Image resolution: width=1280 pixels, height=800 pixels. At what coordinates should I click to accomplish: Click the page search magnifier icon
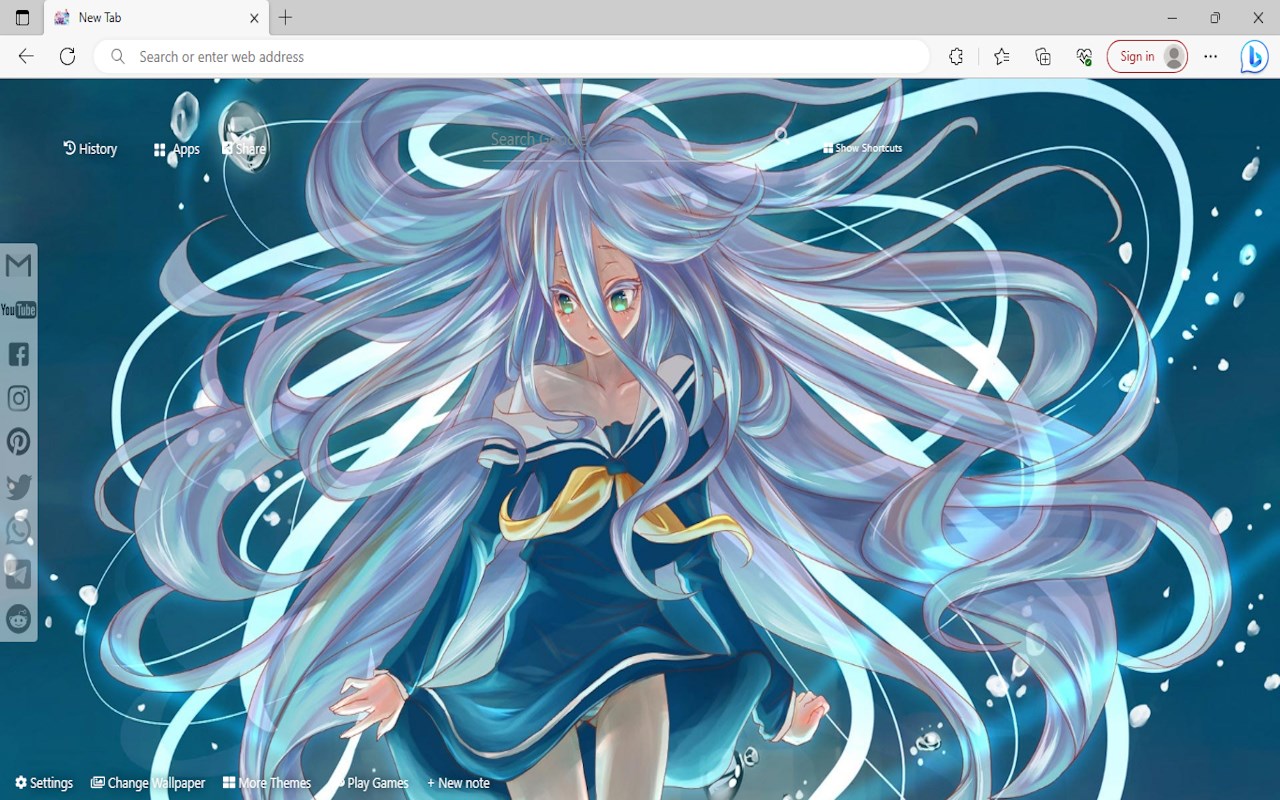(x=780, y=134)
